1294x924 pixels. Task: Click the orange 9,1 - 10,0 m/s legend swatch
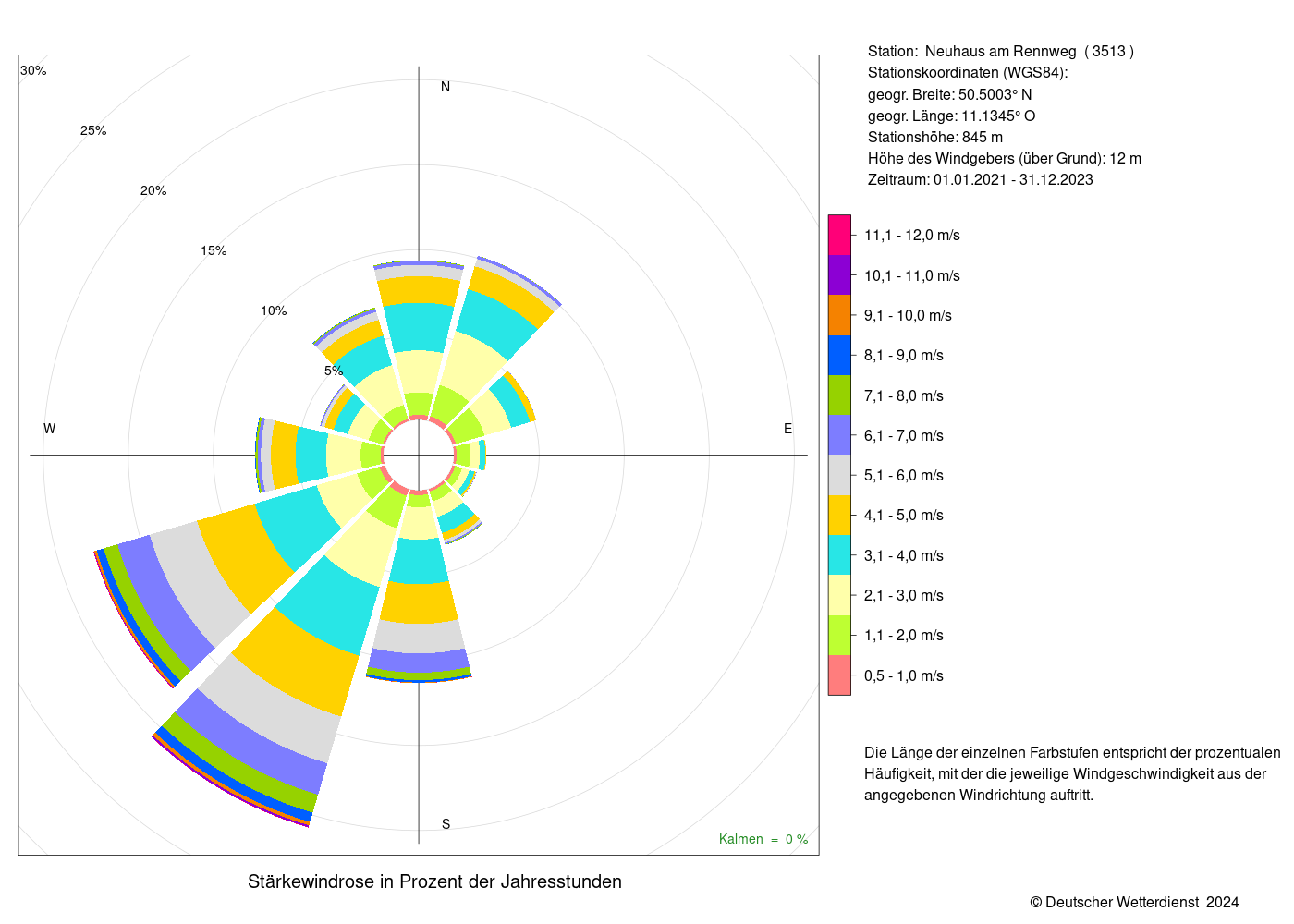[x=839, y=315]
